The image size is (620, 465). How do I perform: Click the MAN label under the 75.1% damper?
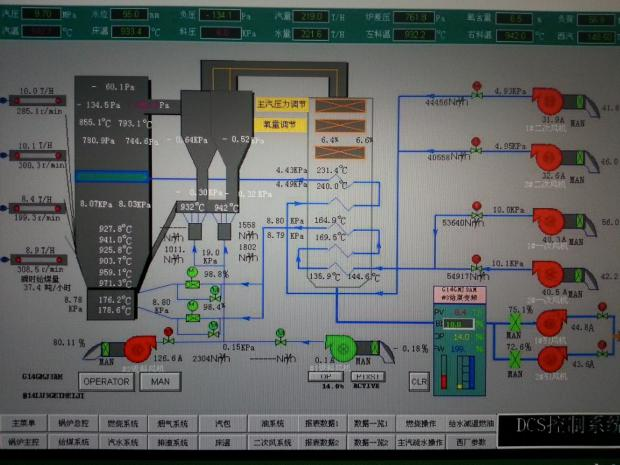pos(514,336)
